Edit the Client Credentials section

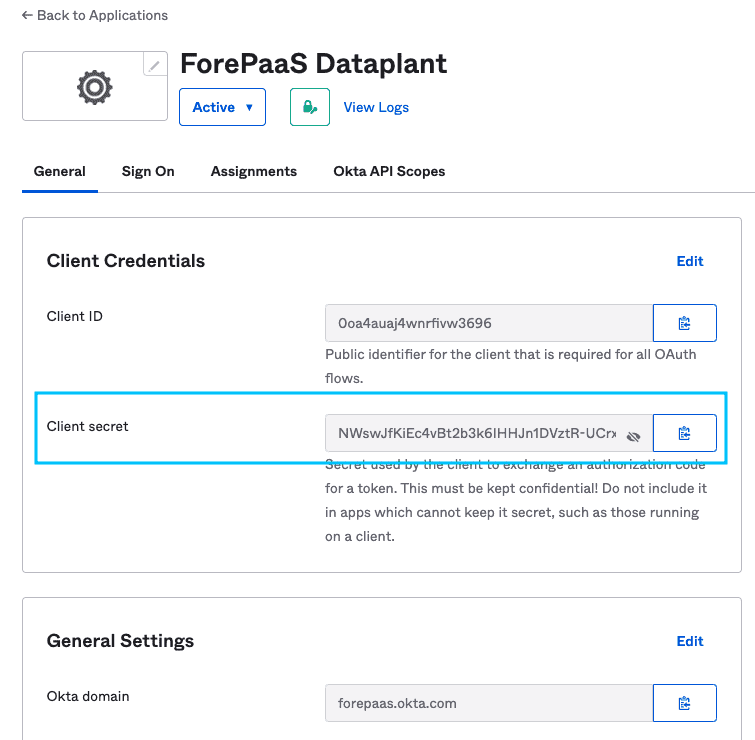point(690,261)
